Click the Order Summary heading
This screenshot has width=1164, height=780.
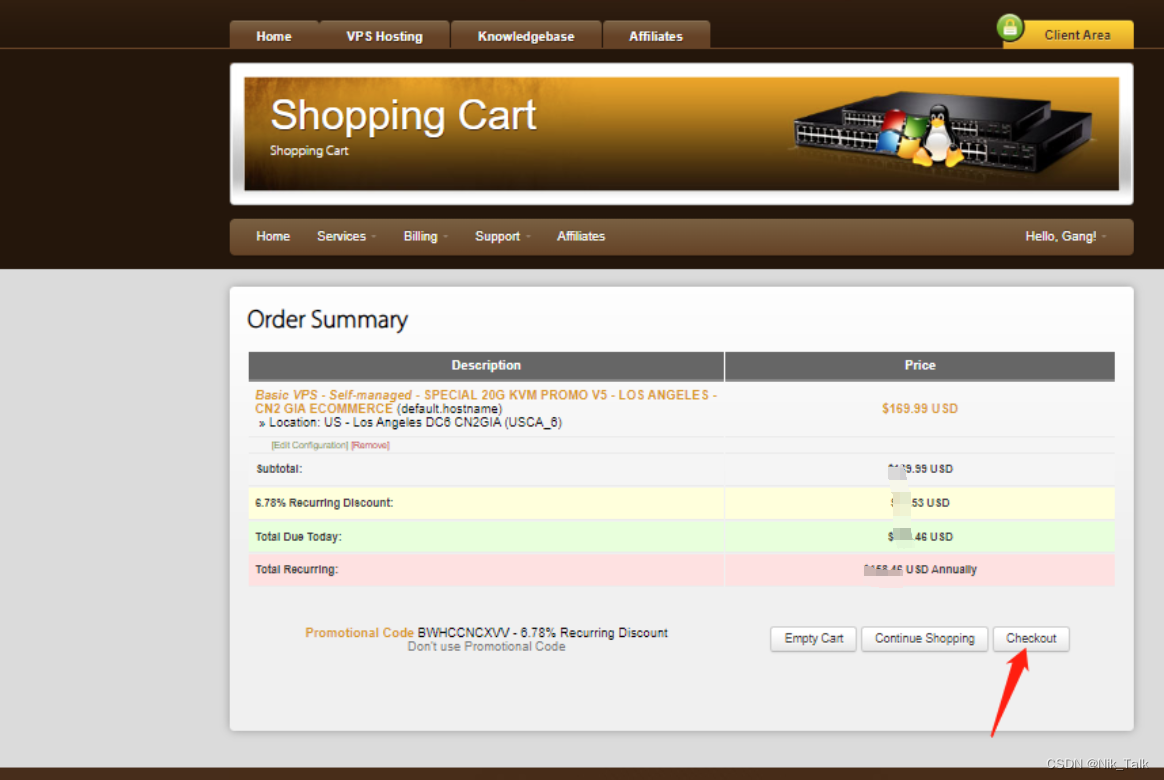coord(327,319)
